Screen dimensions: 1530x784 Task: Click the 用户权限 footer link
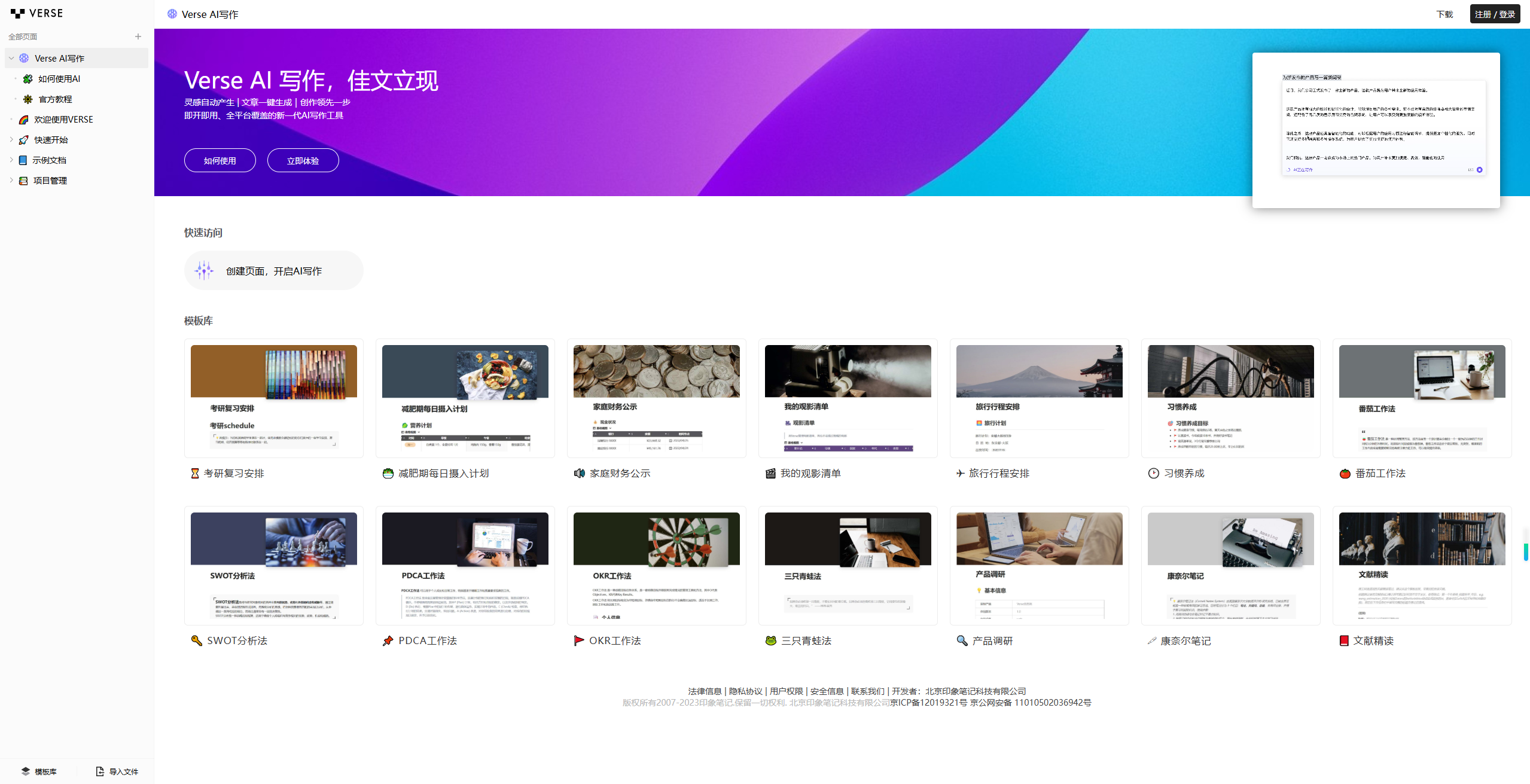tap(787, 691)
